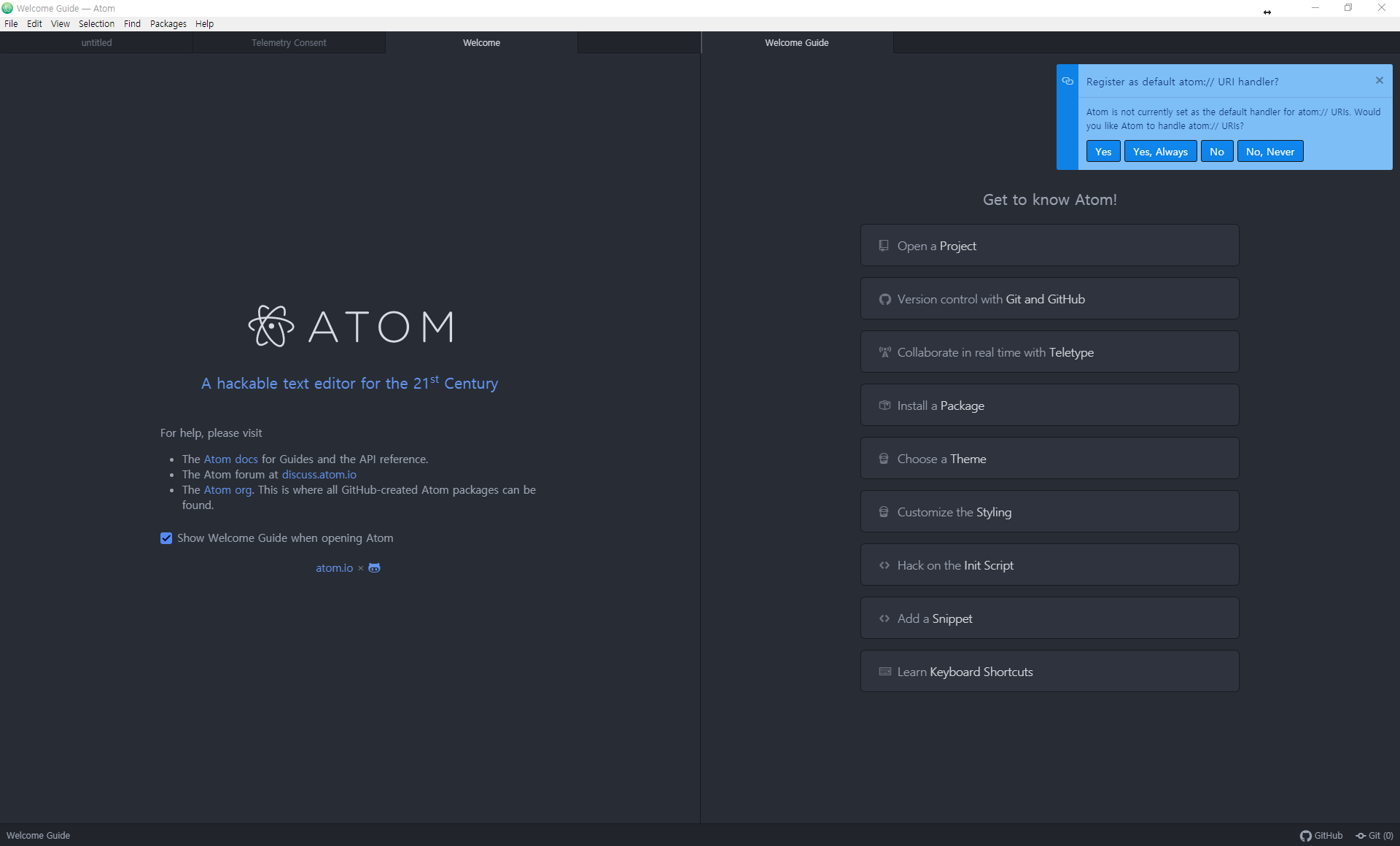This screenshot has width=1400, height=846.
Task: Expand the Choose a Theme section
Action: pos(1049,459)
